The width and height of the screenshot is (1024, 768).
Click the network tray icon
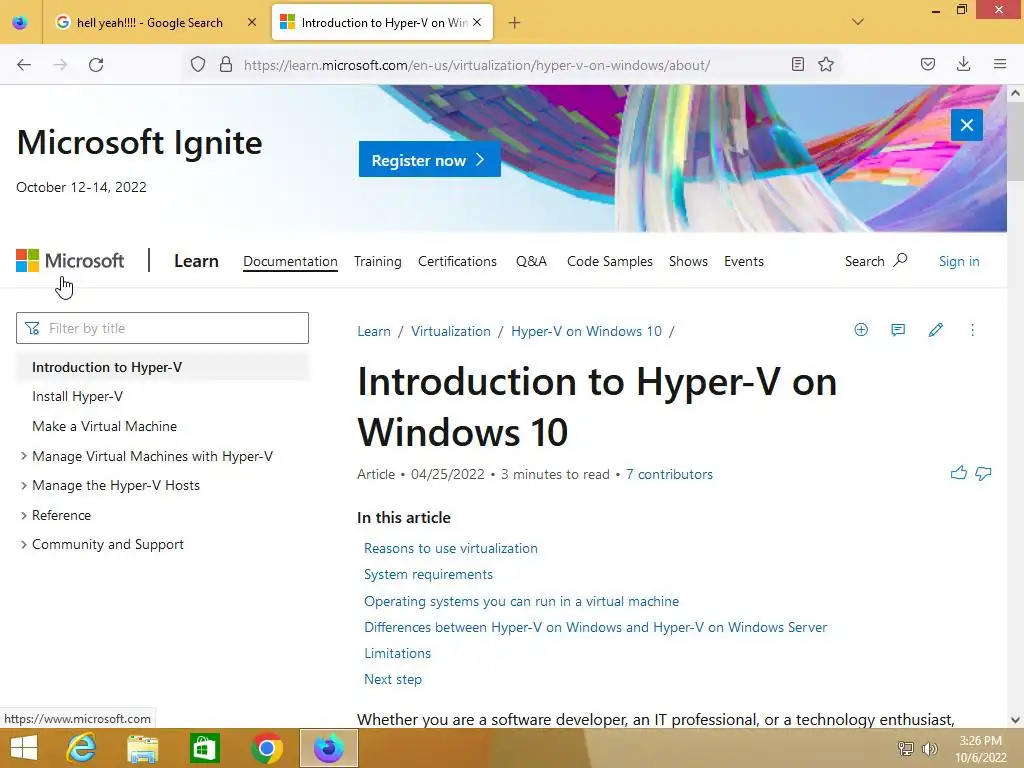point(905,748)
